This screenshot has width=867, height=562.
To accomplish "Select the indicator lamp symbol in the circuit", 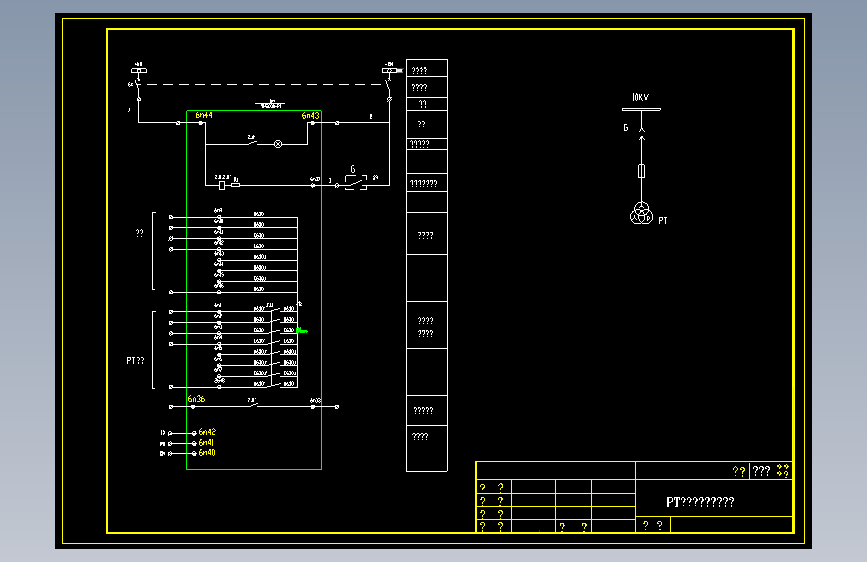I will (278, 144).
